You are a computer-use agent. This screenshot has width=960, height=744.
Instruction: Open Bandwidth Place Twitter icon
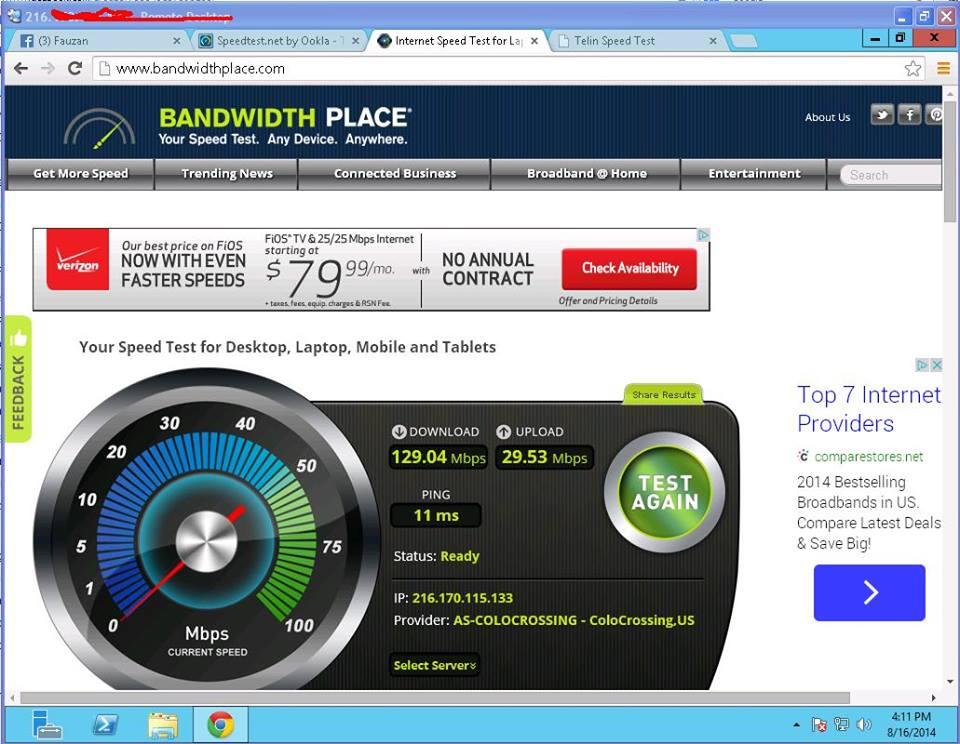click(882, 115)
